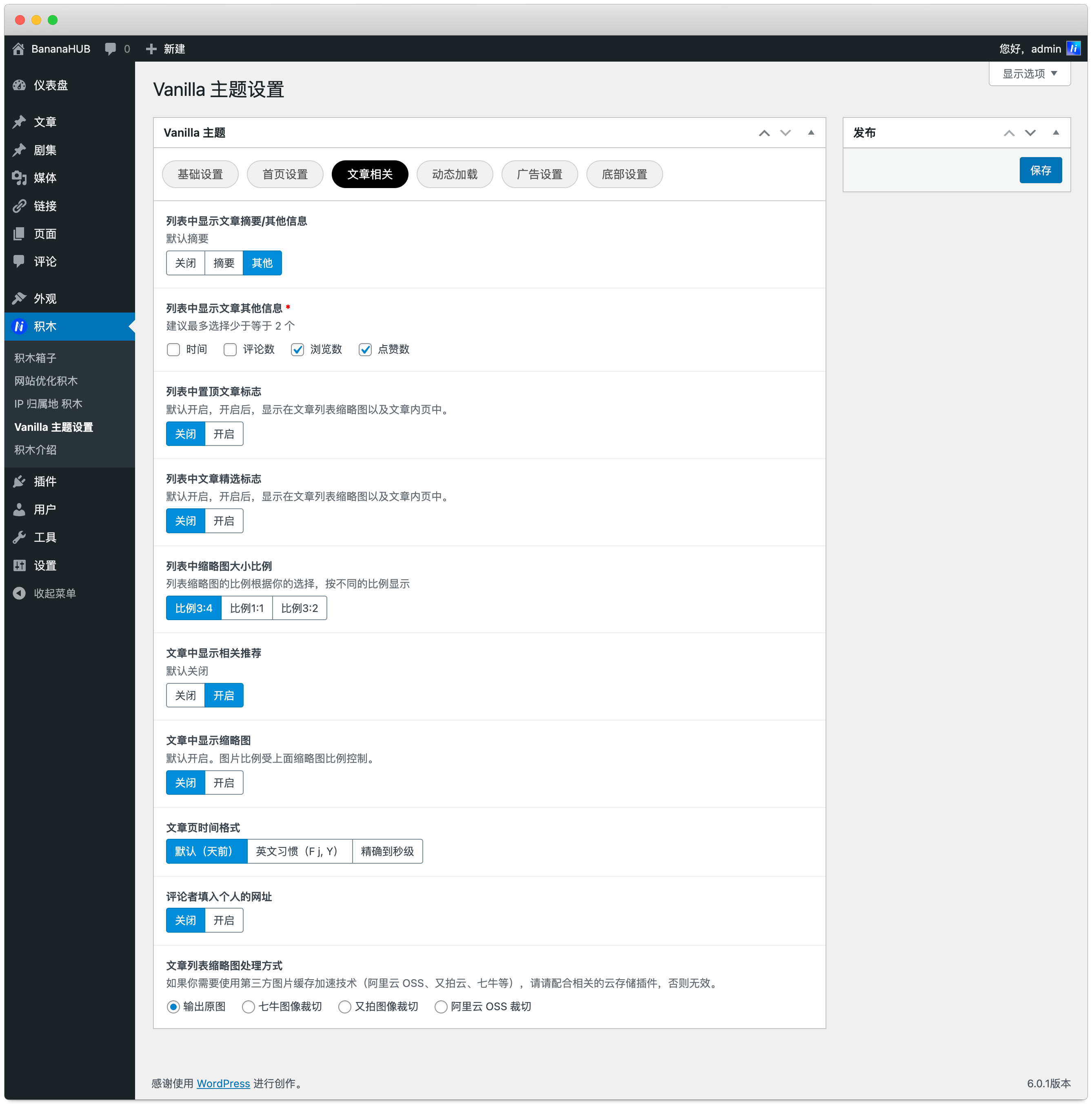1092x1104 pixels.
Task: Set list excerpt display to 关闭
Action: pos(185,263)
